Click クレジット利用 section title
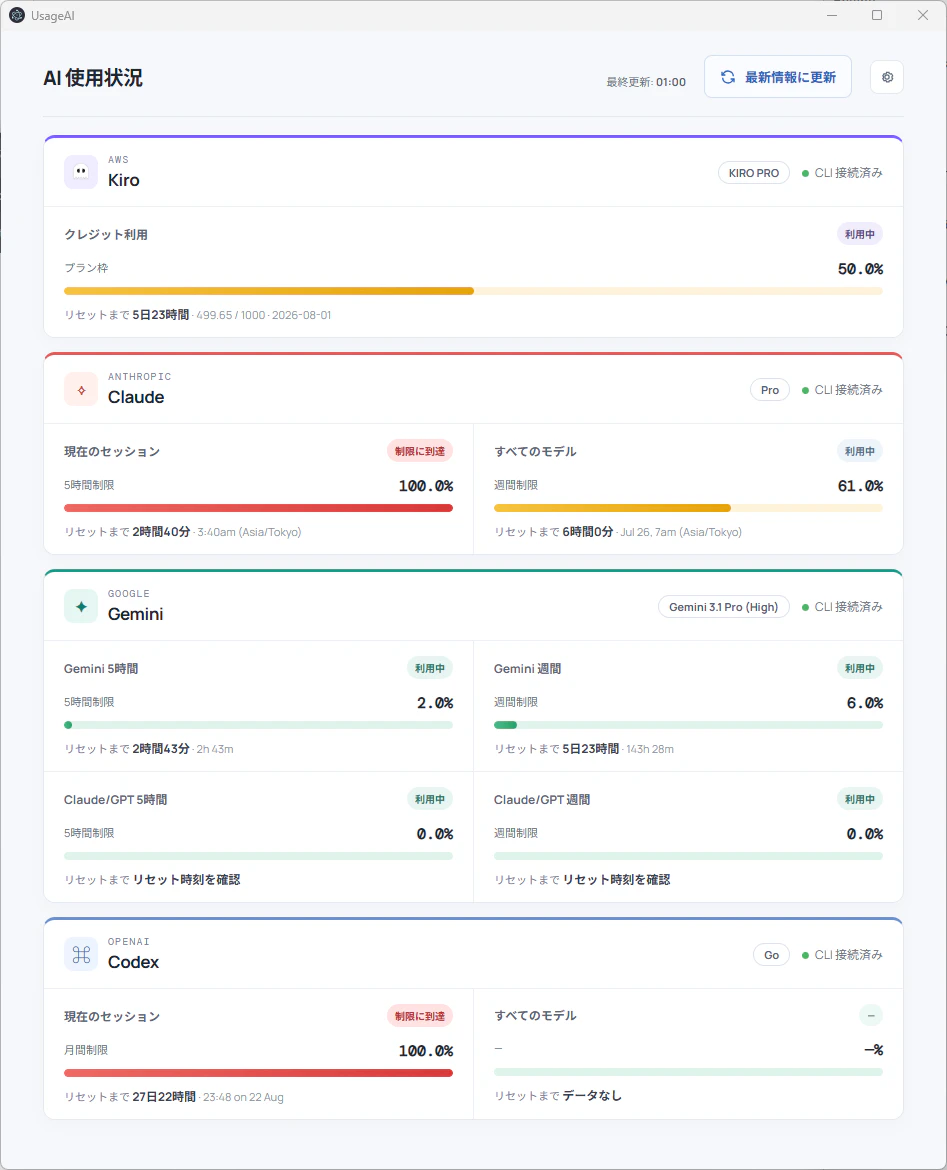This screenshot has width=947, height=1170. pyautogui.click(x=106, y=234)
